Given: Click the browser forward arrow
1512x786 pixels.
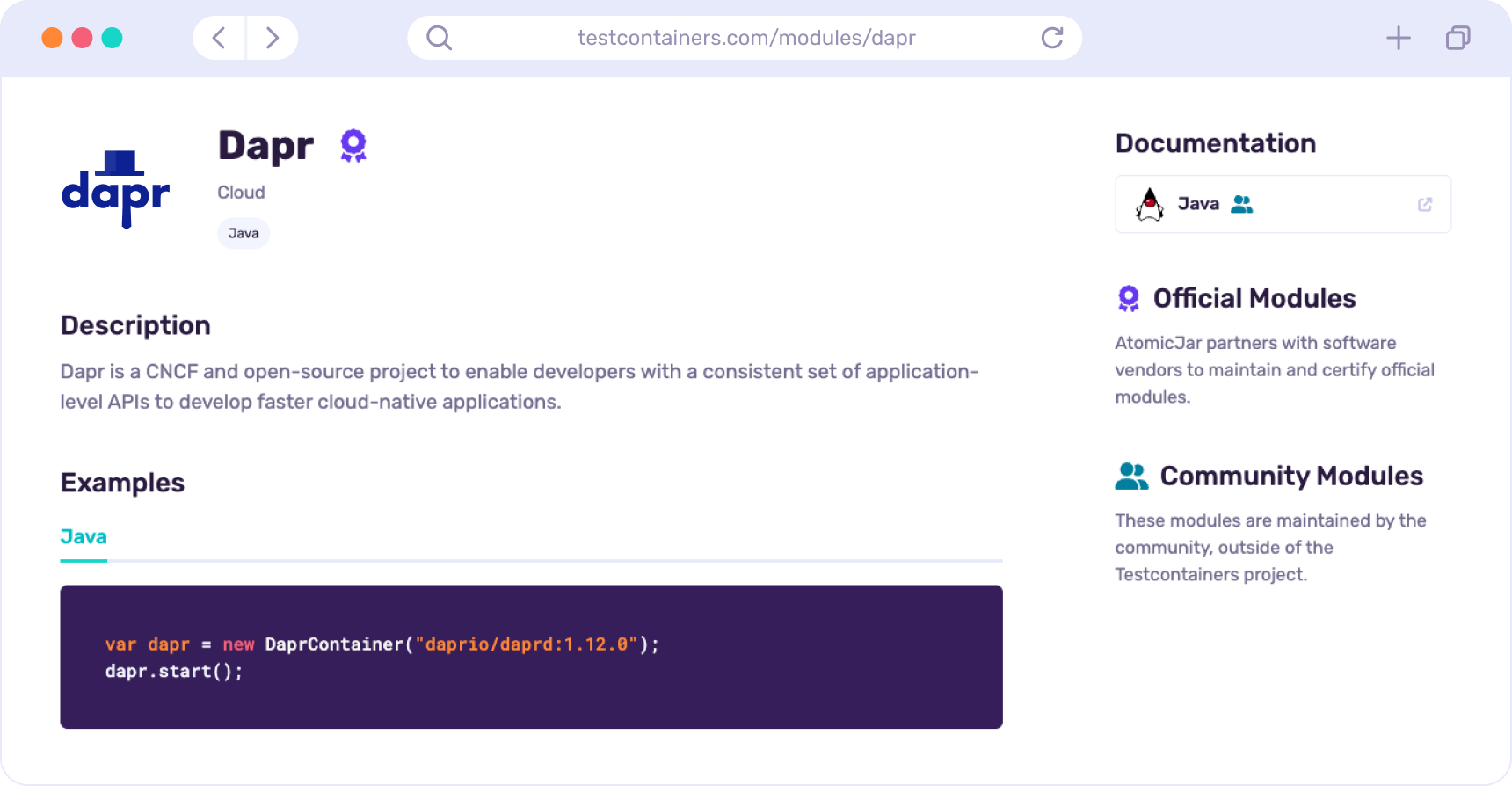Looking at the screenshot, I should [273, 38].
